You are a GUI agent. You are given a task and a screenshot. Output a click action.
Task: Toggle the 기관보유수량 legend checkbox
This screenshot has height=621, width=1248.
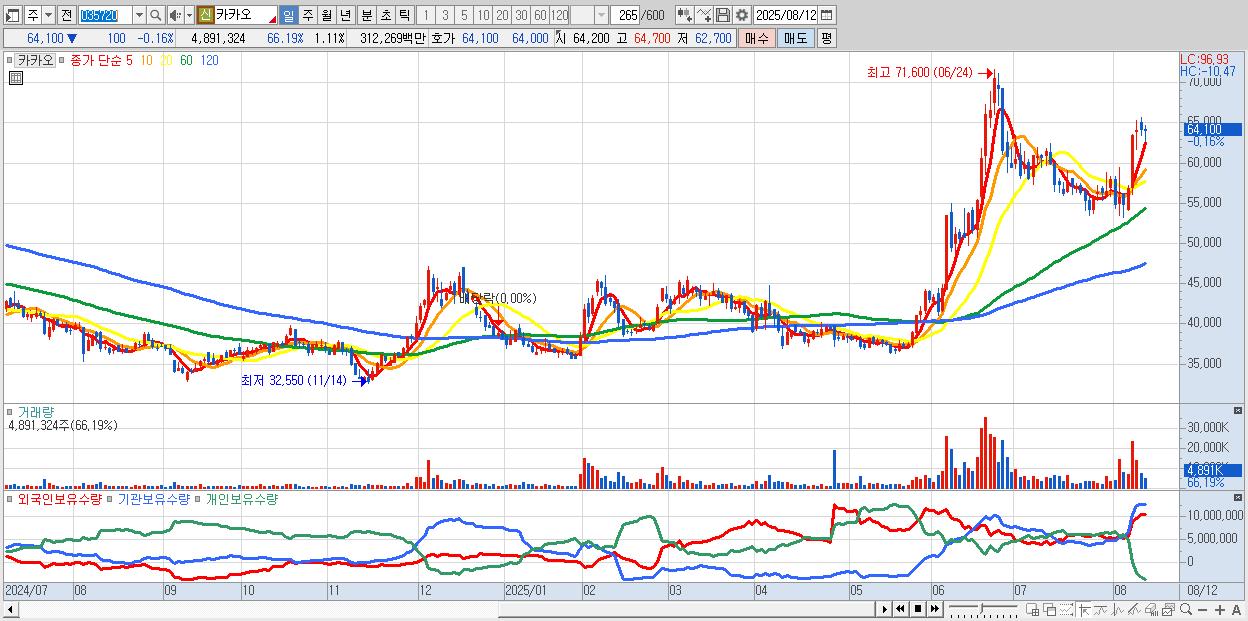[x=111, y=498]
